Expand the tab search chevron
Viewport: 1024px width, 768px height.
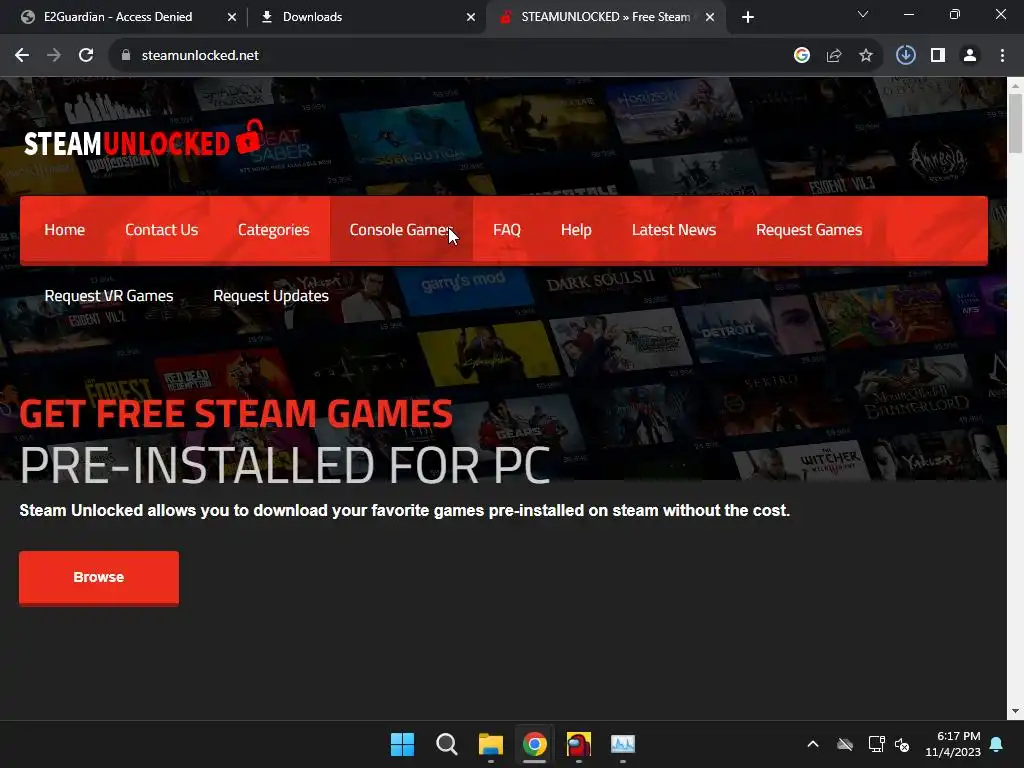pos(863,14)
